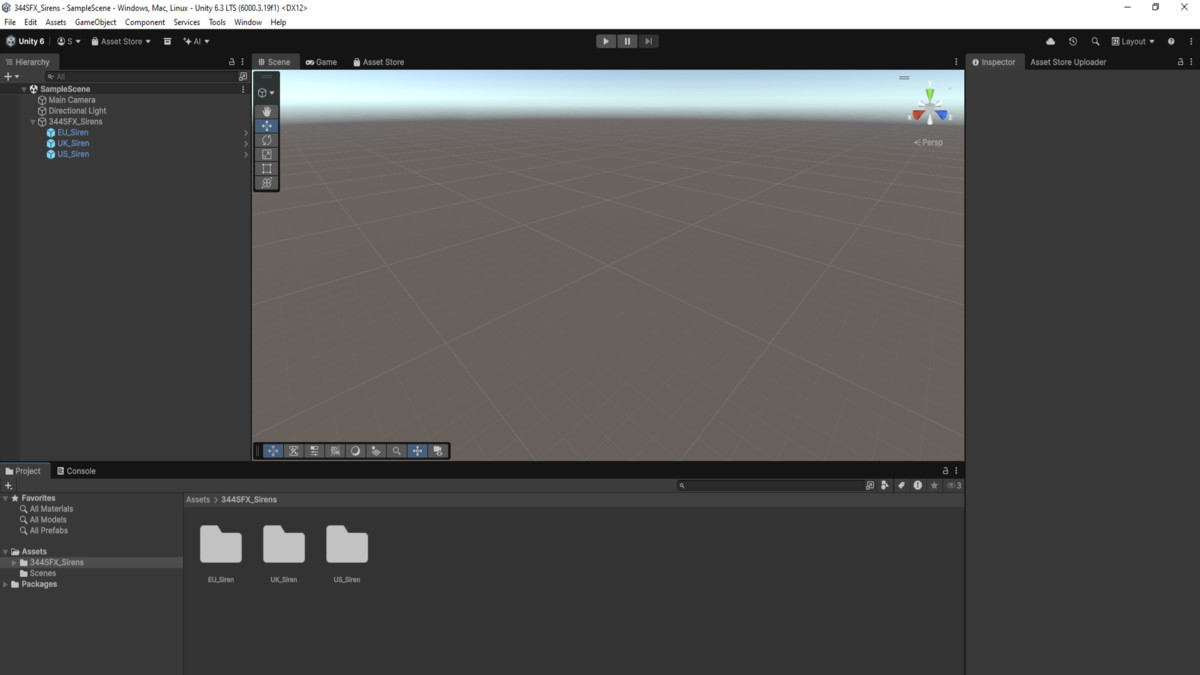Collapse the 344SFX_Sirens hierarchy object
The width and height of the screenshot is (1200, 675).
click(x=33, y=122)
